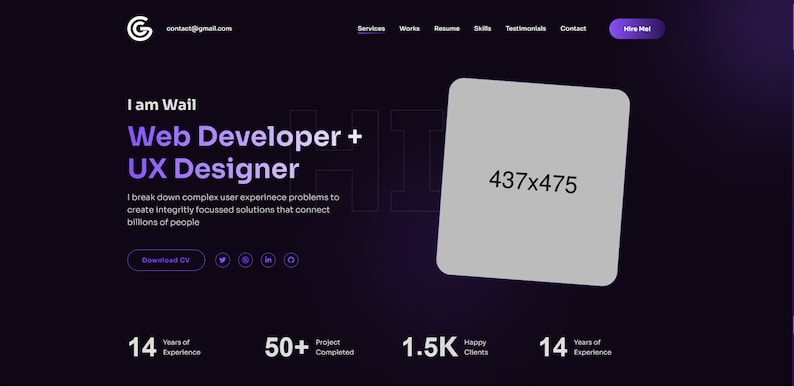
Task: Go to the Contact nav item
Action: coord(573,29)
